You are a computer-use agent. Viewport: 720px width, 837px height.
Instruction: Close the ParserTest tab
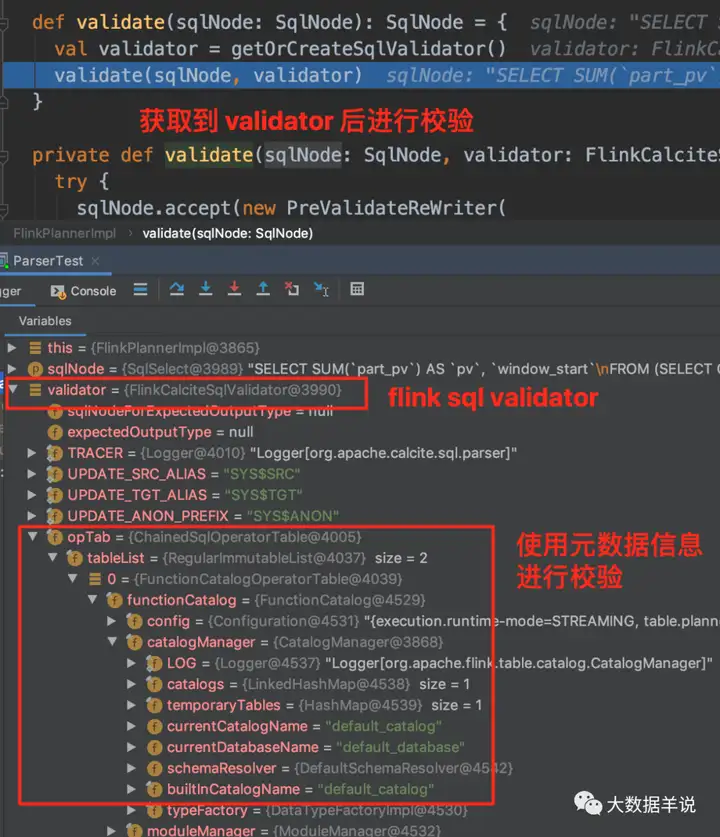pos(96,261)
